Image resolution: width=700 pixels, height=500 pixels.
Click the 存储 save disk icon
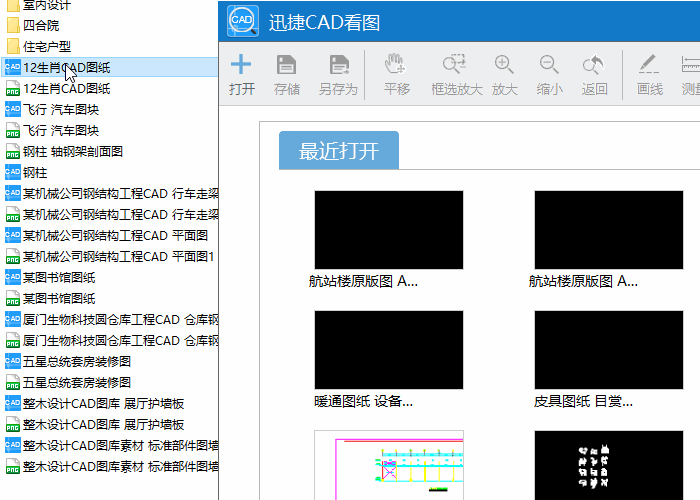coord(286,64)
